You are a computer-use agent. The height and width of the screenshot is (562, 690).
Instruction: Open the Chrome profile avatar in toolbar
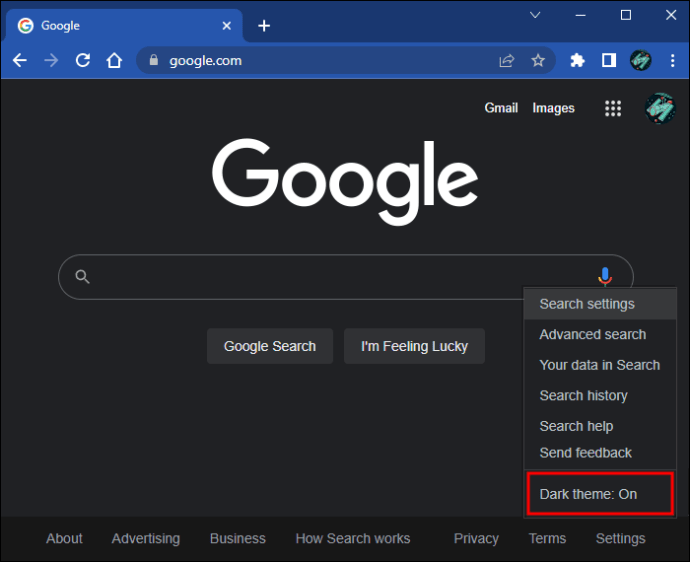point(641,60)
